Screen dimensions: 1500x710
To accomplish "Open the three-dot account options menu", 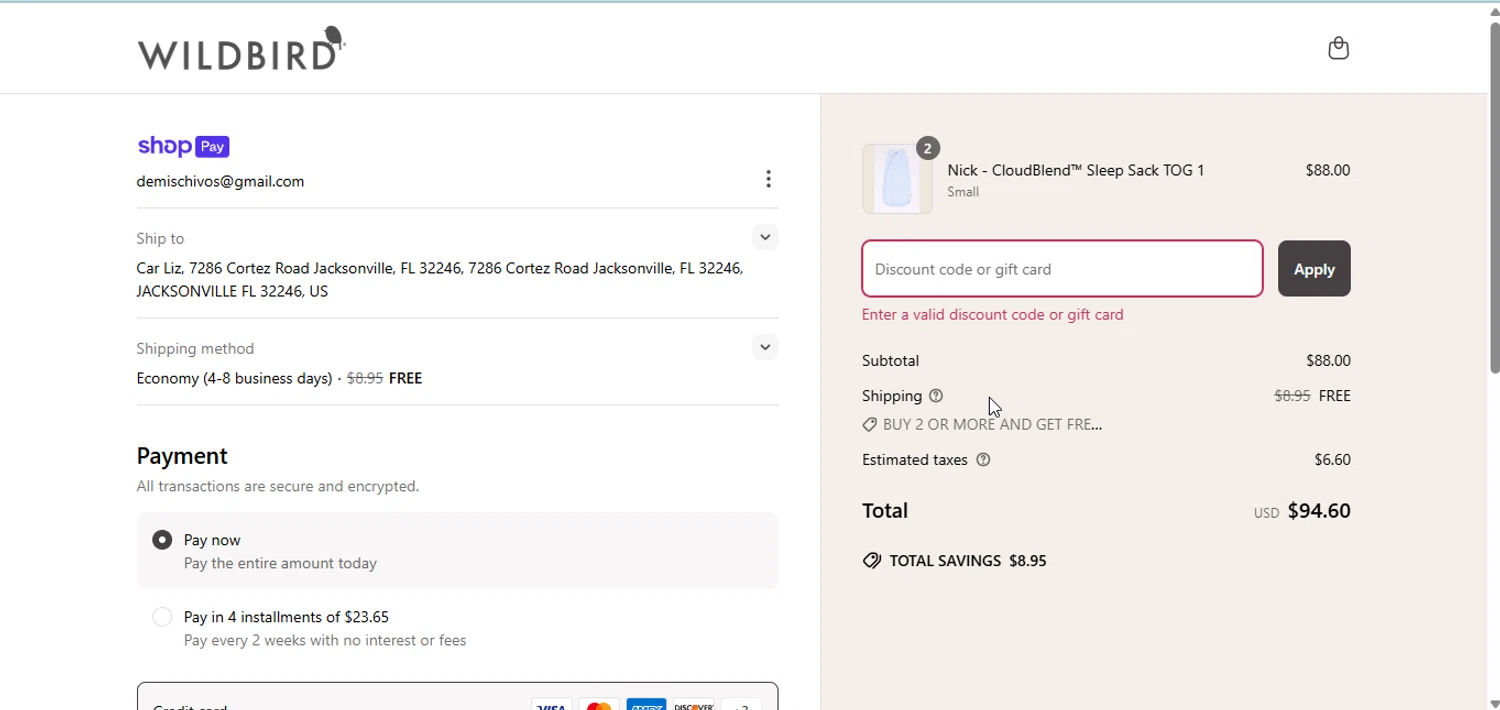I will [768, 179].
